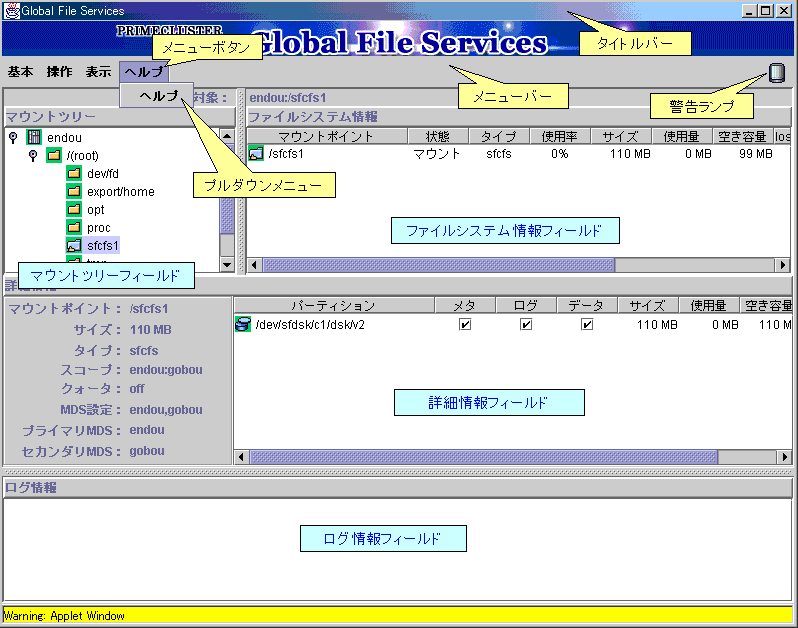798x628 pixels.
Task: Select dev/fd in the mount tree
Action: coord(103,174)
